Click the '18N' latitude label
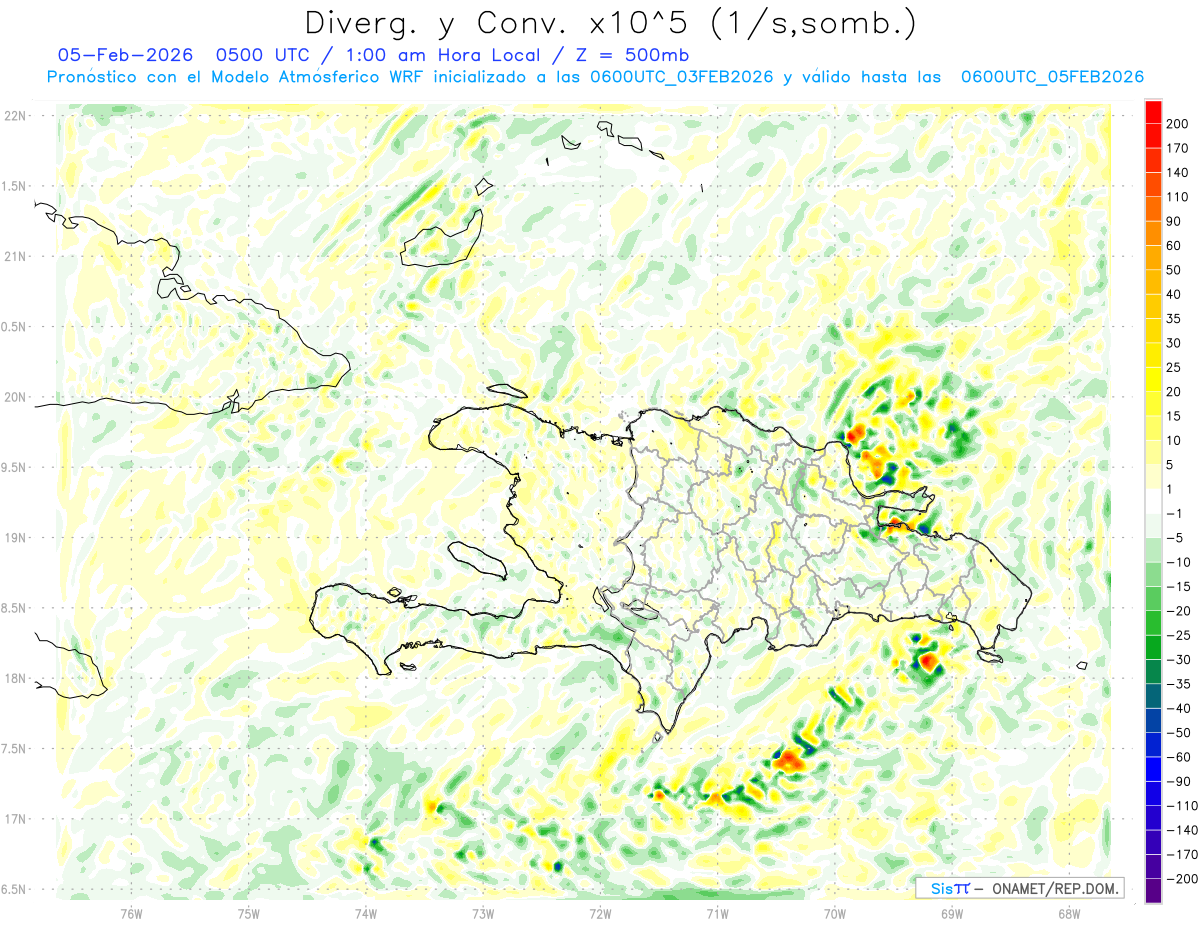 pyautogui.click(x=14, y=679)
